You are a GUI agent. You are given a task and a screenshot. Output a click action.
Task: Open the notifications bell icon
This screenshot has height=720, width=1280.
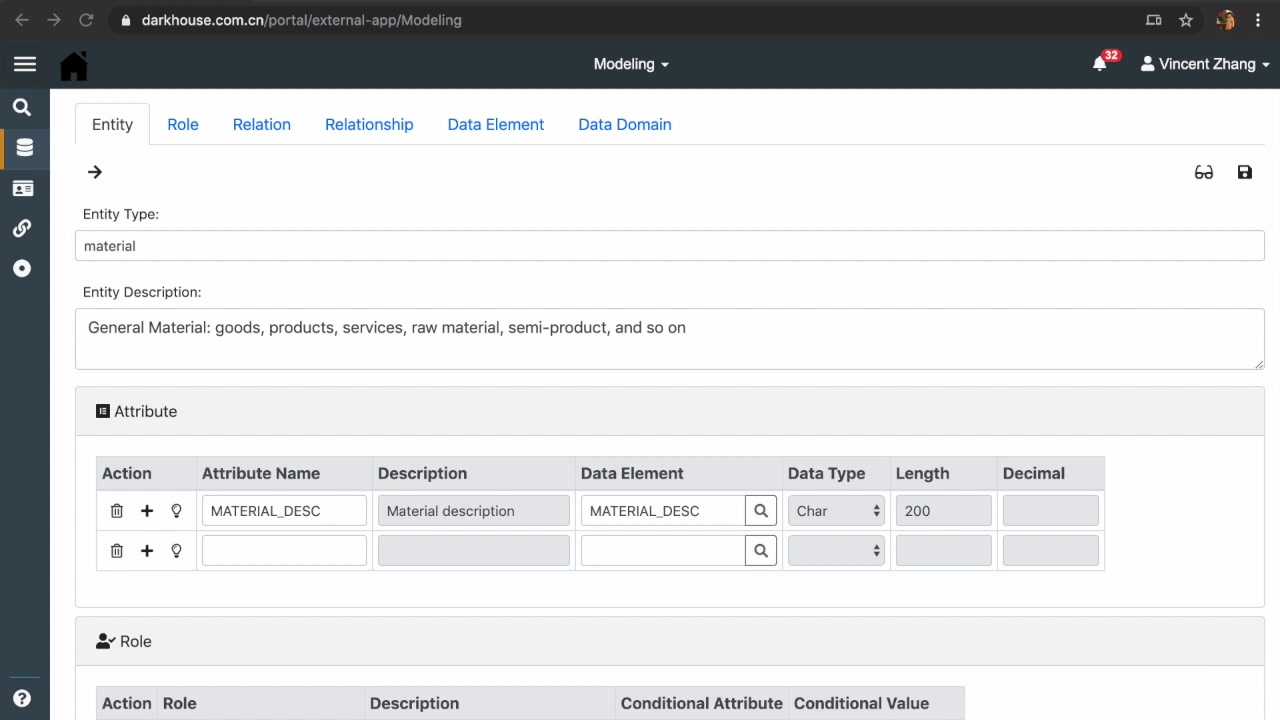pos(1100,64)
